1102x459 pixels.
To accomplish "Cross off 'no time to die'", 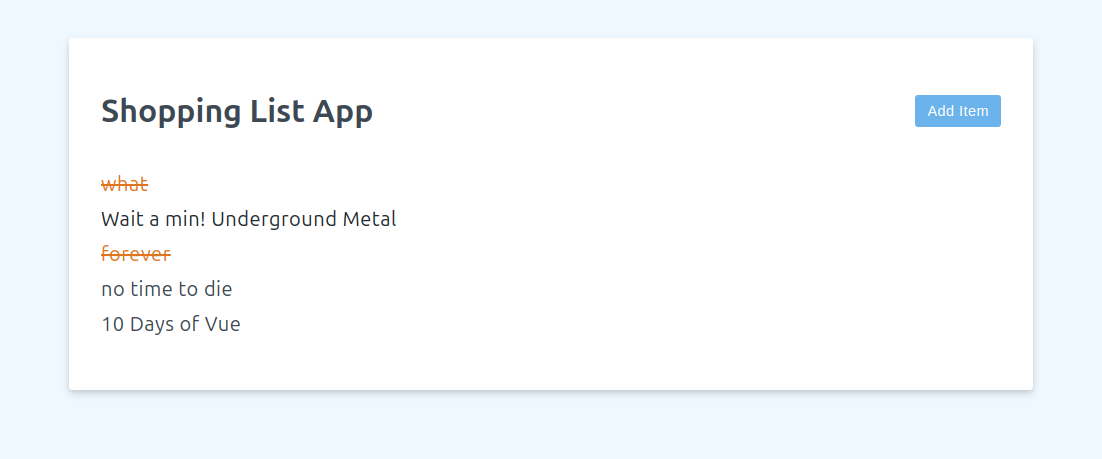I will click(x=166, y=289).
